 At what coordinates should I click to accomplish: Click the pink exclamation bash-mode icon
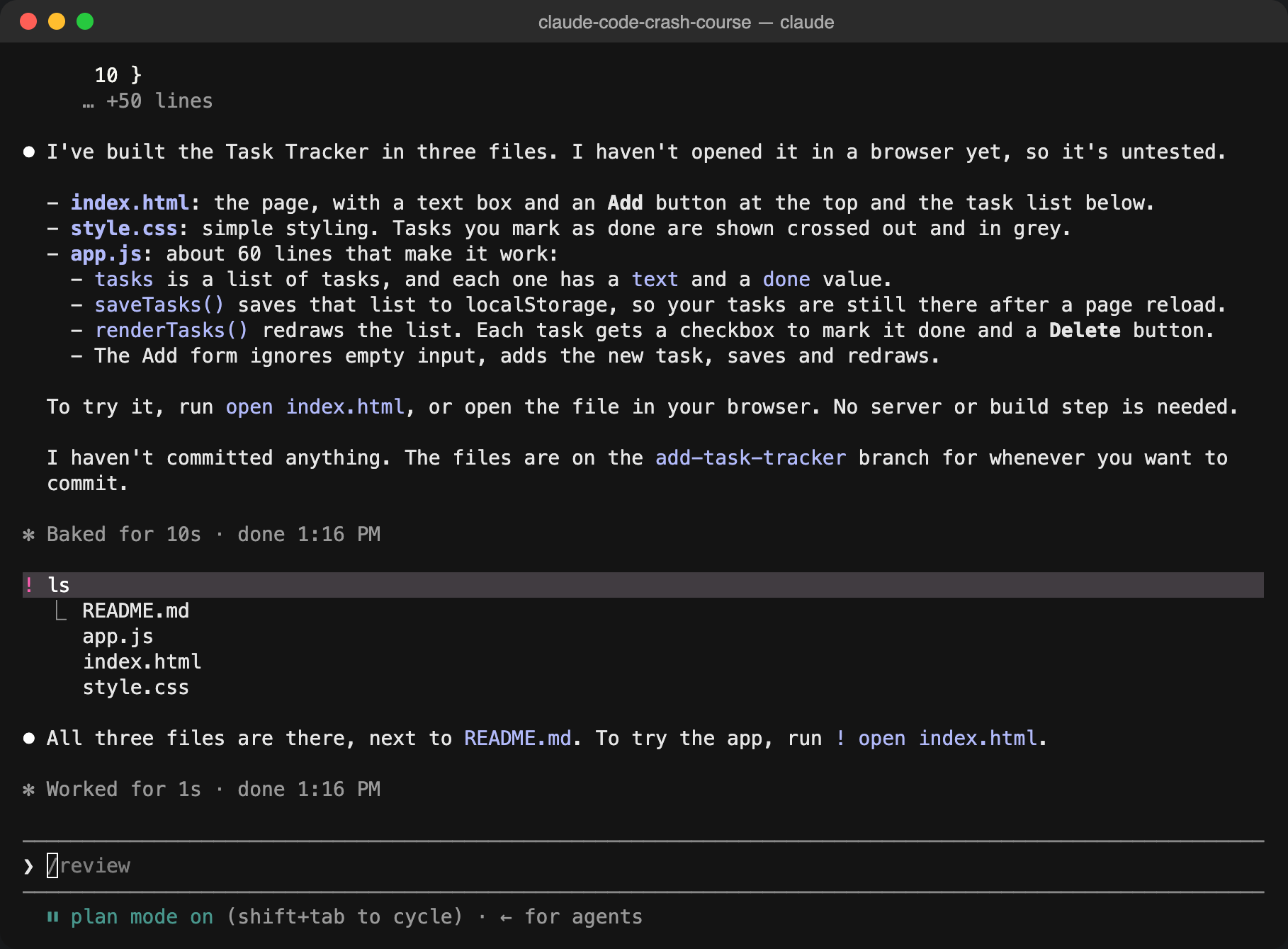pos(29,585)
